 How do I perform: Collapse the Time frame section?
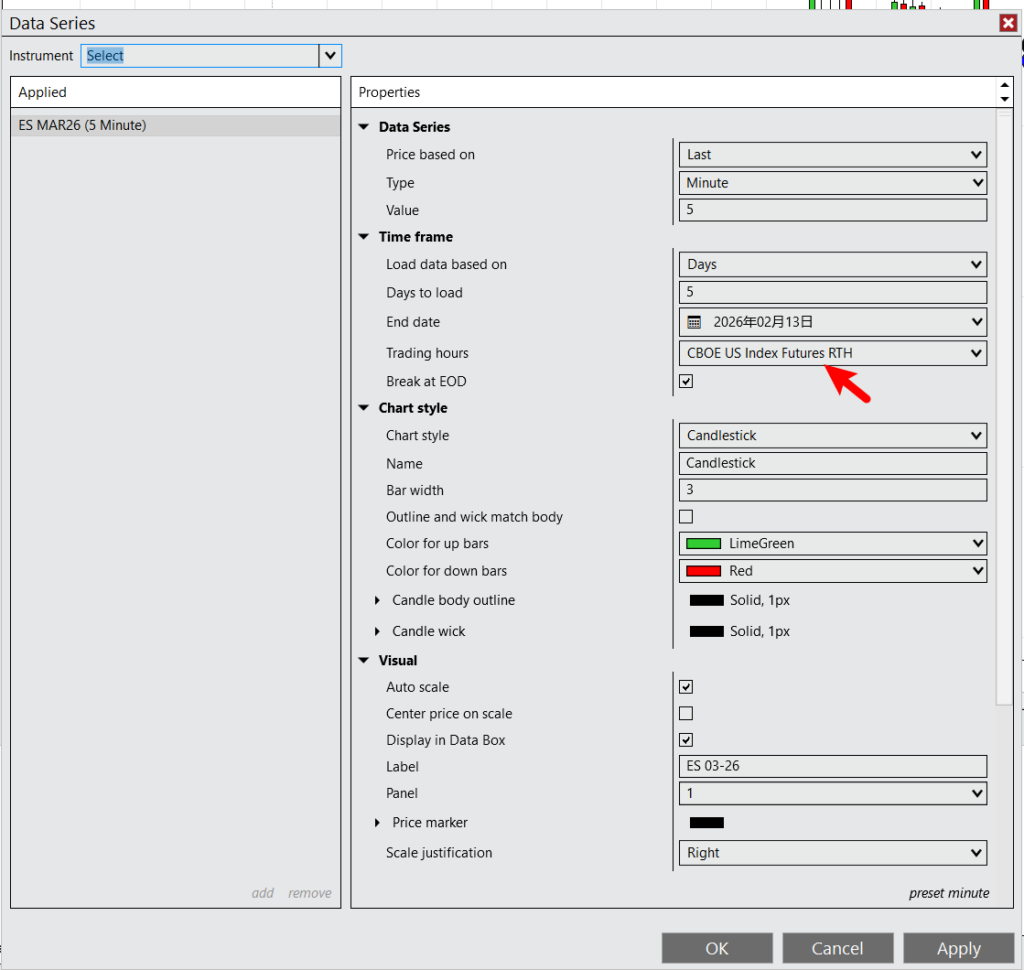coord(364,237)
